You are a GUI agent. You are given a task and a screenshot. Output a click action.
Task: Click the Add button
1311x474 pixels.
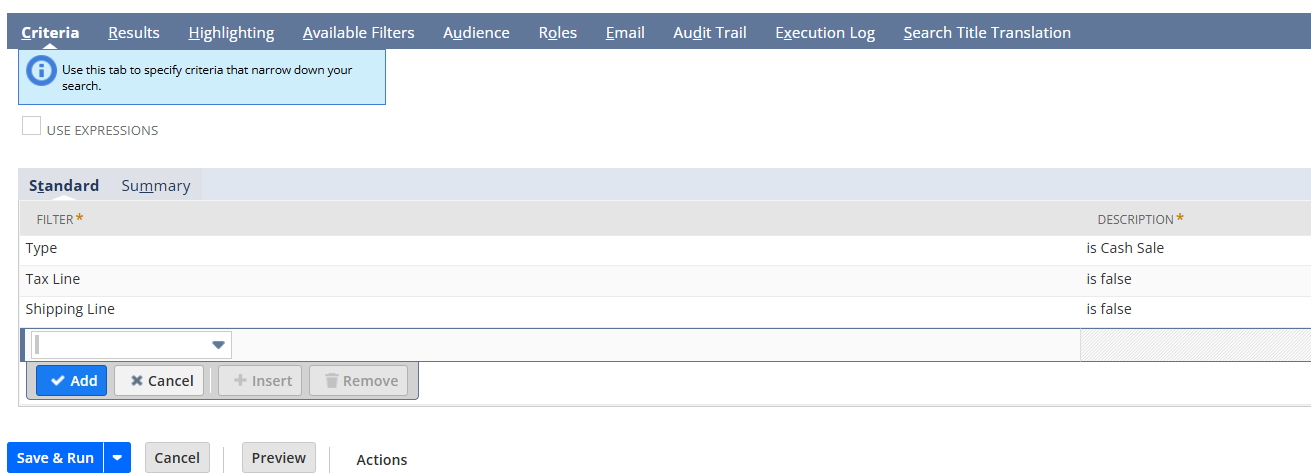tap(72, 381)
